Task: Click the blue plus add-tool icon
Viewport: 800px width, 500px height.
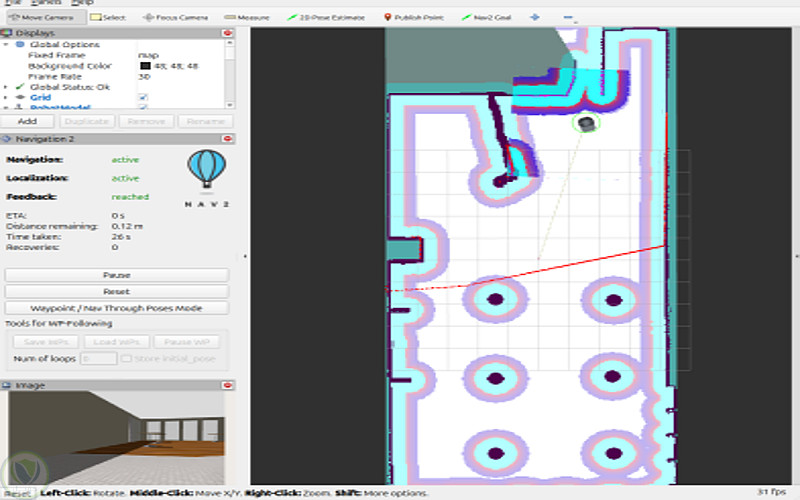Action: coord(534,17)
